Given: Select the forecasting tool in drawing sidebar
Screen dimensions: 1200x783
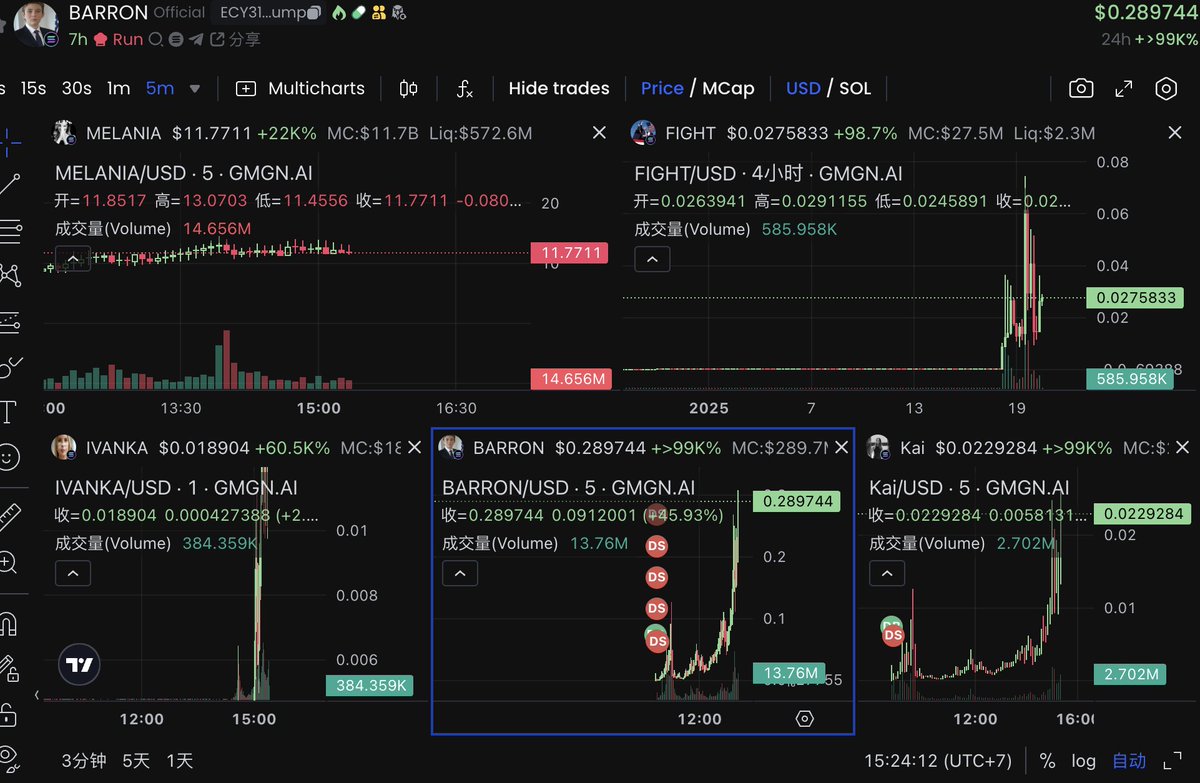Looking at the screenshot, I should click(8, 321).
